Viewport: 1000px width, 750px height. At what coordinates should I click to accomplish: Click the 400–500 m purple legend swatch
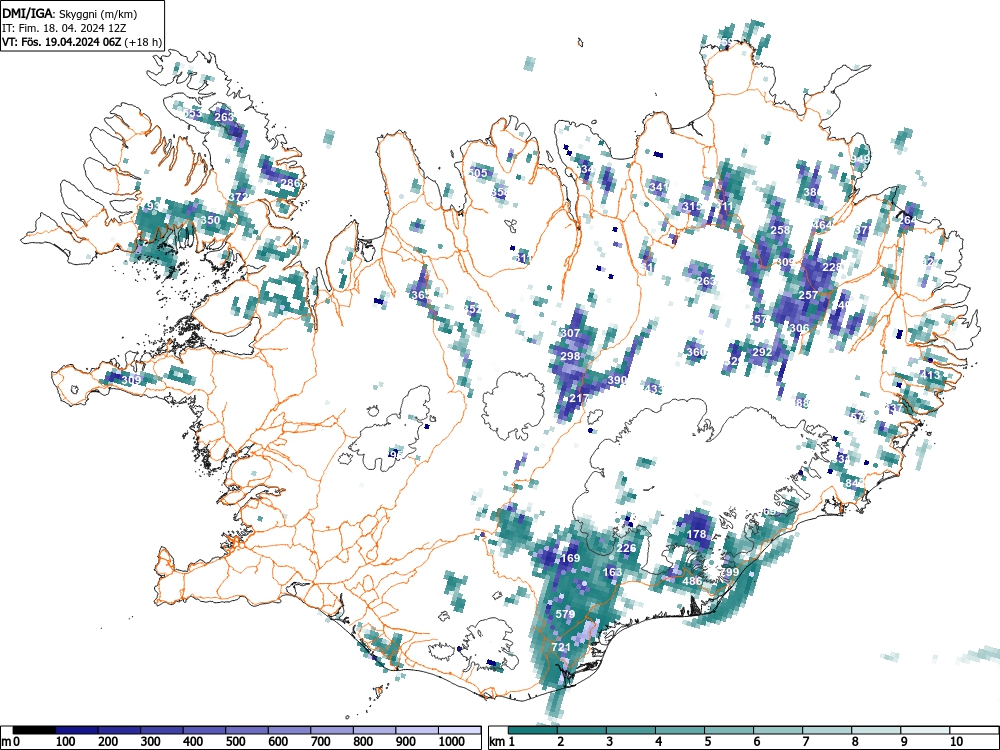(x=205, y=730)
